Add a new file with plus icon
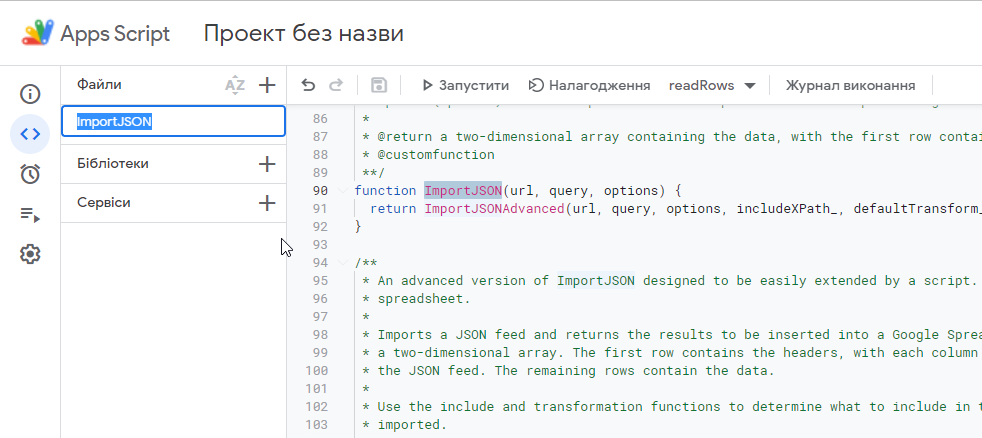982x438 pixels. [267, 85]
